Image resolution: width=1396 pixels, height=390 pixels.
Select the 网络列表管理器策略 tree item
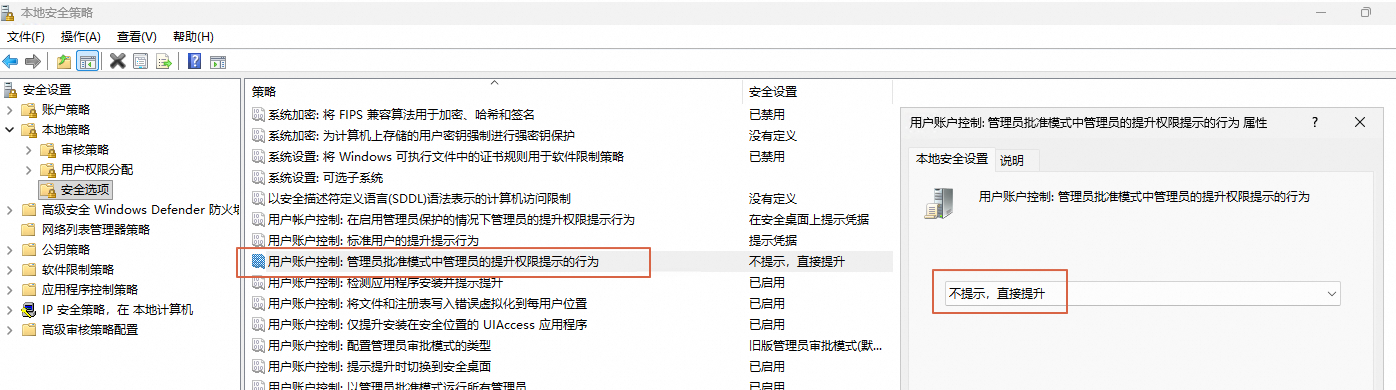point(96,229)
